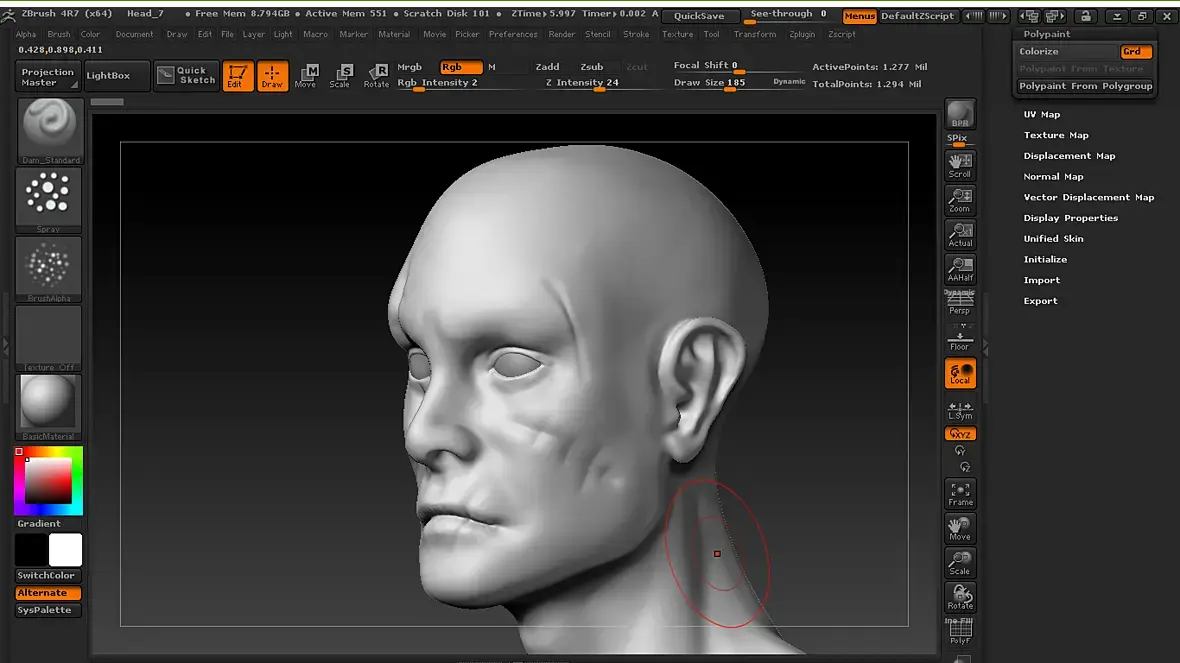Open the Zplugin menu
This screenshot has width=1180, height=663.
(802, 35)
